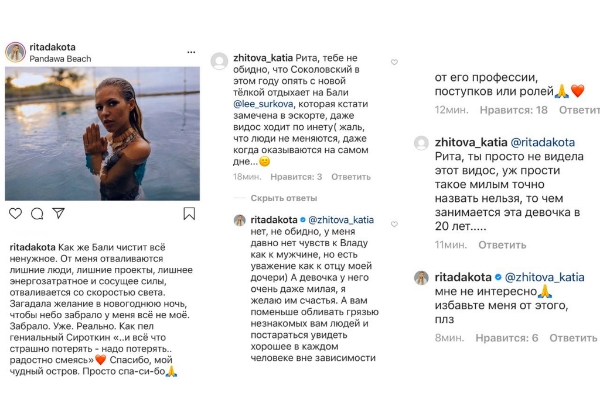The width and height of the screenshot is (600, 420).
Task: Like the ritadakota Pandawa Beach post
Action: pos(15,213)
